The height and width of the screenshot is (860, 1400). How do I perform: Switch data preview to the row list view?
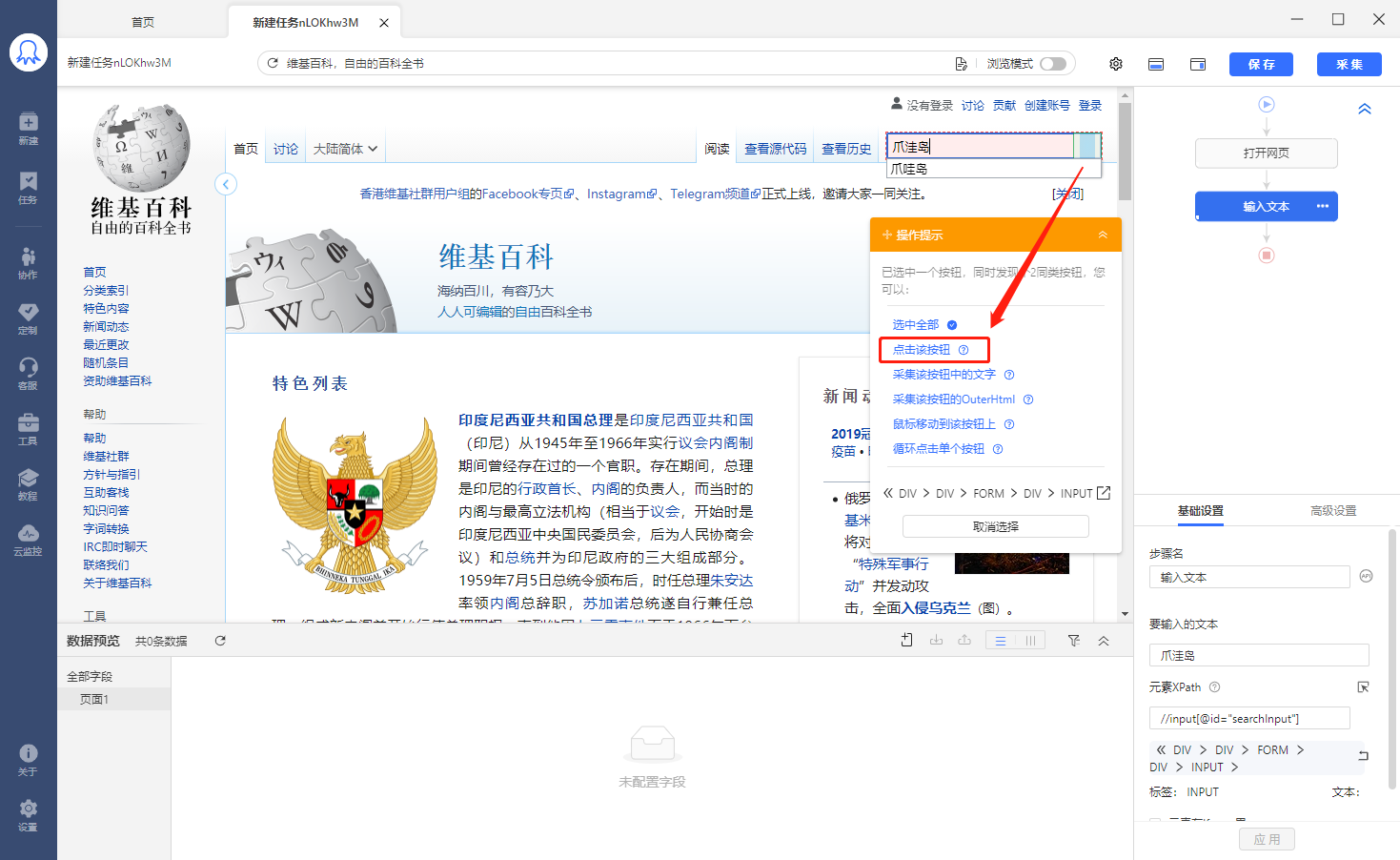[1001, 641]
